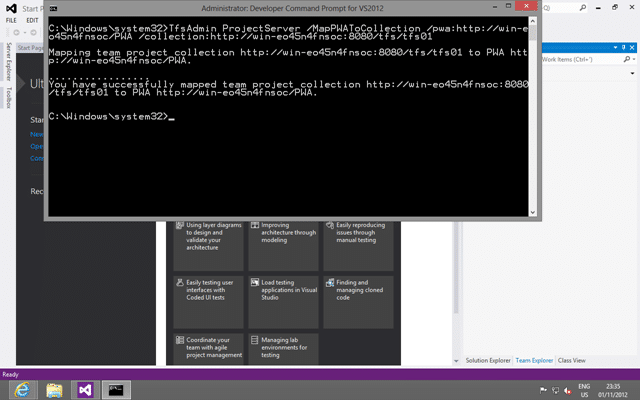This screenshot has height=400, width=640.
Task: Open the layer diagrams architecture video tile
Action: [209, 245]
